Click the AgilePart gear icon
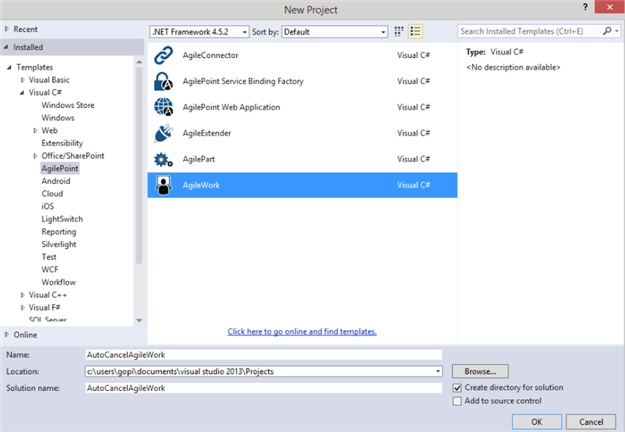 pos(163,159)
